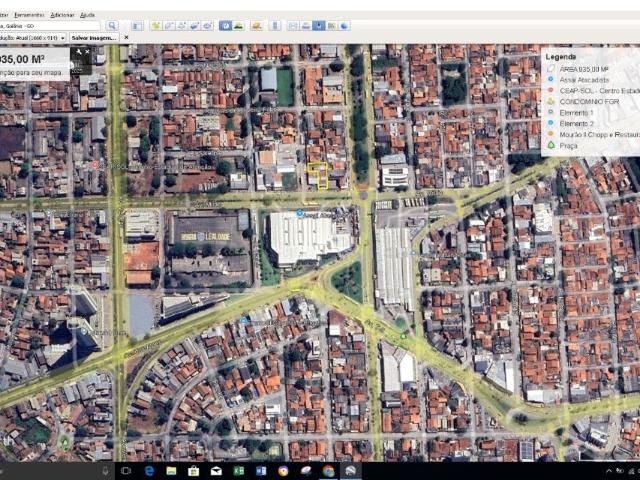Click the 935,00 M² map title text
This screenshot has height=480, width=640.
point(22,60)
